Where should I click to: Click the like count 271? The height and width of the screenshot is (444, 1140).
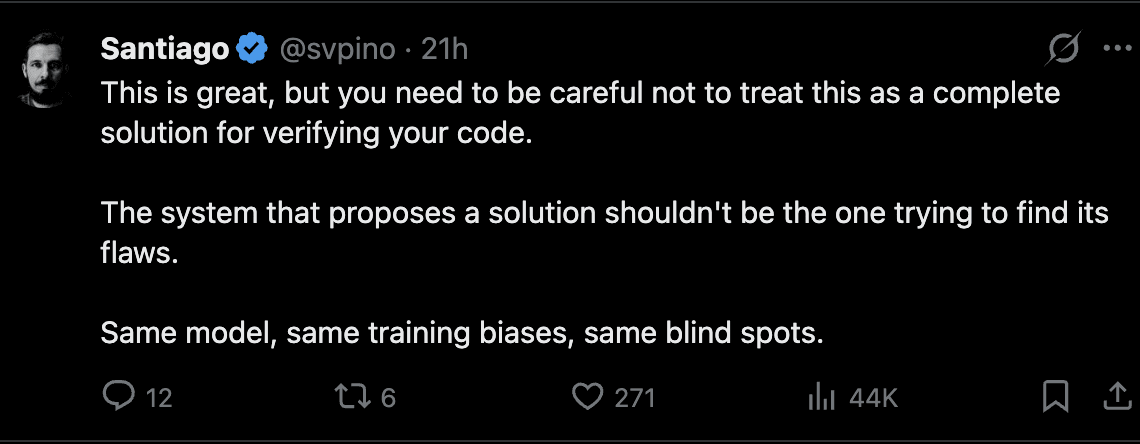[634, 398]
